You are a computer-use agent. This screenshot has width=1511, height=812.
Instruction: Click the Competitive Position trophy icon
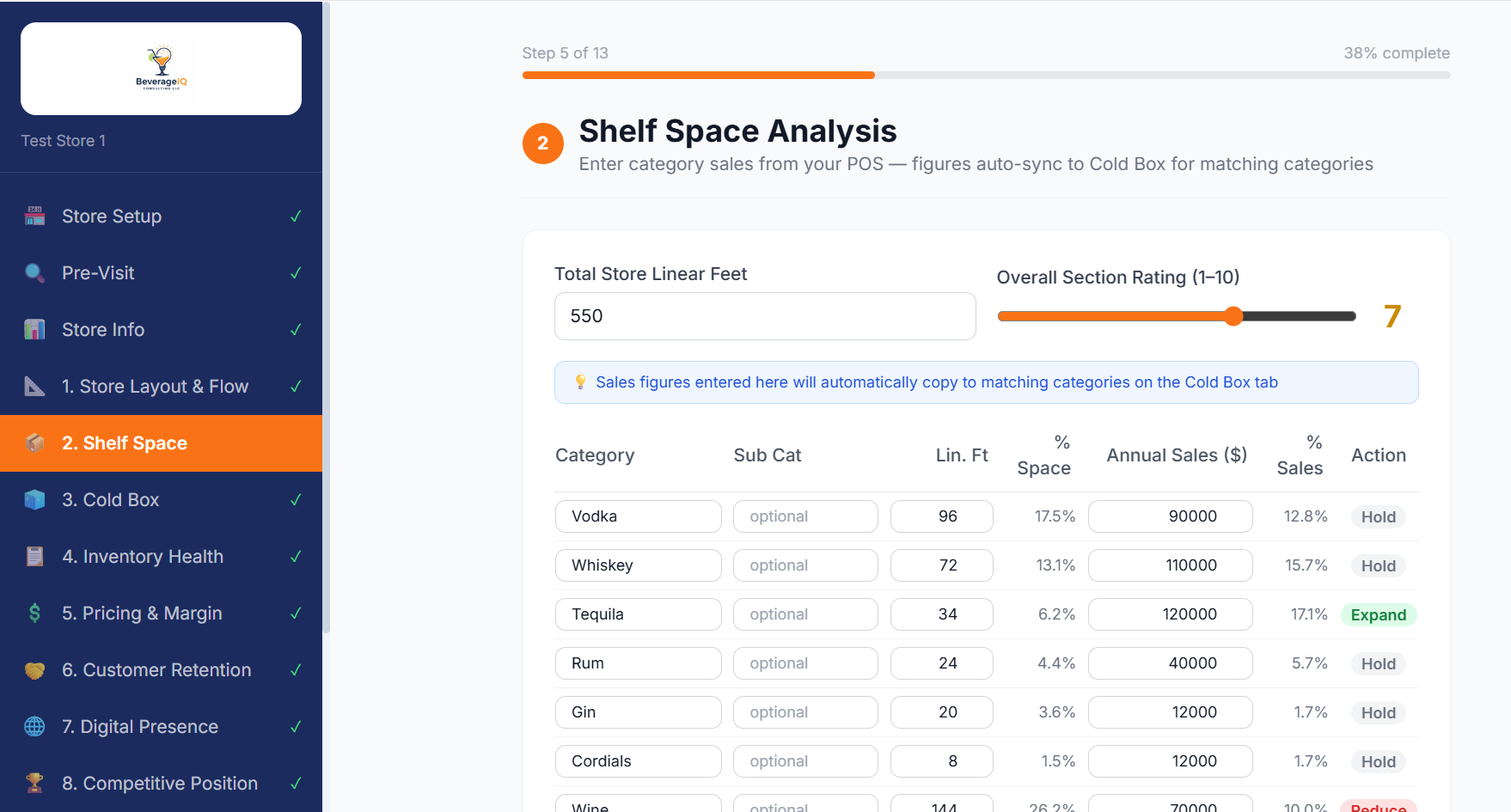pos(34,783)
